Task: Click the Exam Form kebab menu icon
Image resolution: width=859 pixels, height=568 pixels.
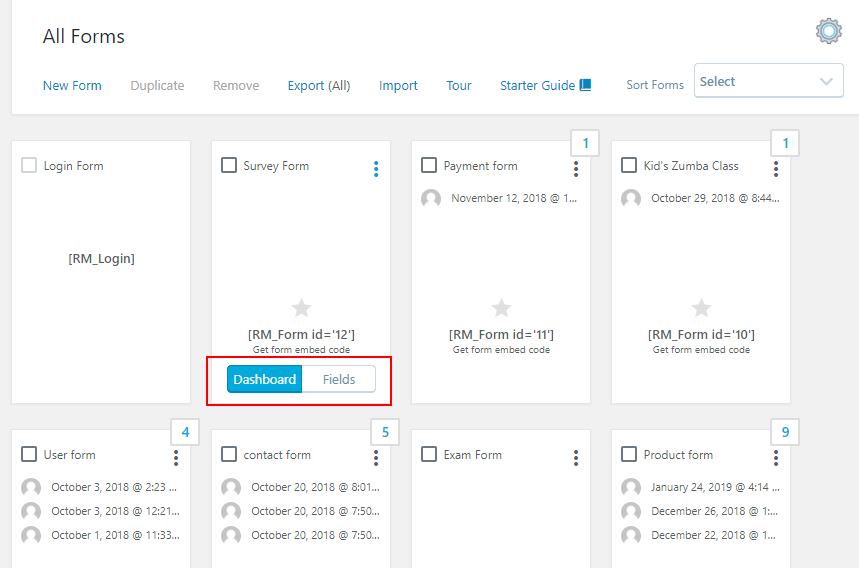Action: pyautogui.click(x=576, y=458)
